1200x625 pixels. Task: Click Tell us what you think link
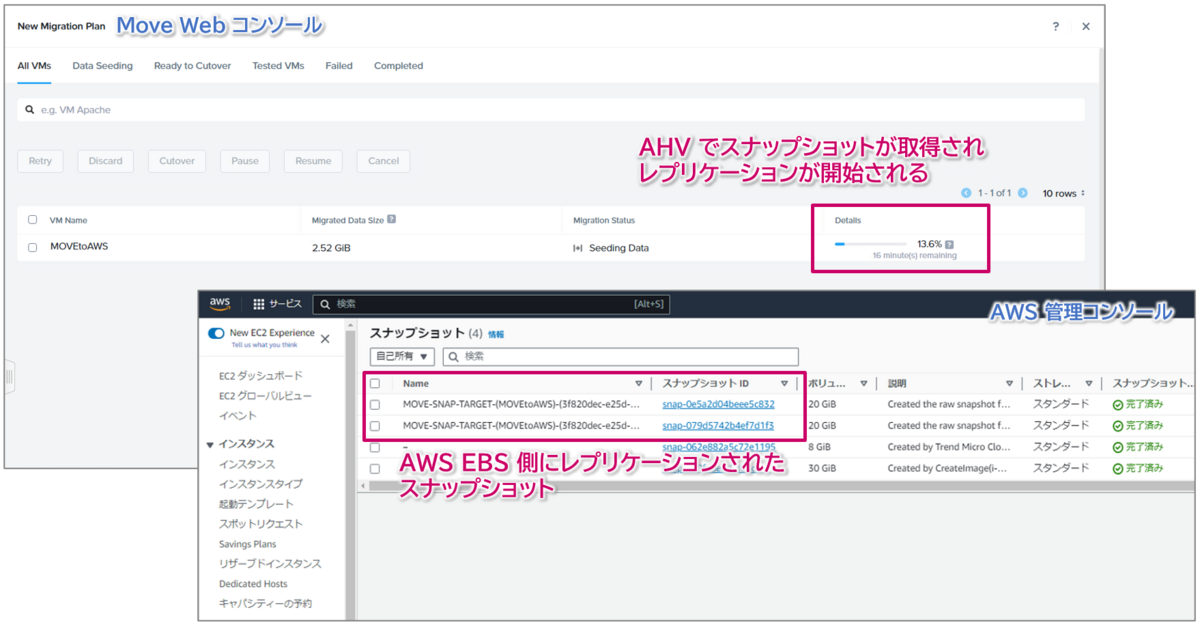(264, 345)
